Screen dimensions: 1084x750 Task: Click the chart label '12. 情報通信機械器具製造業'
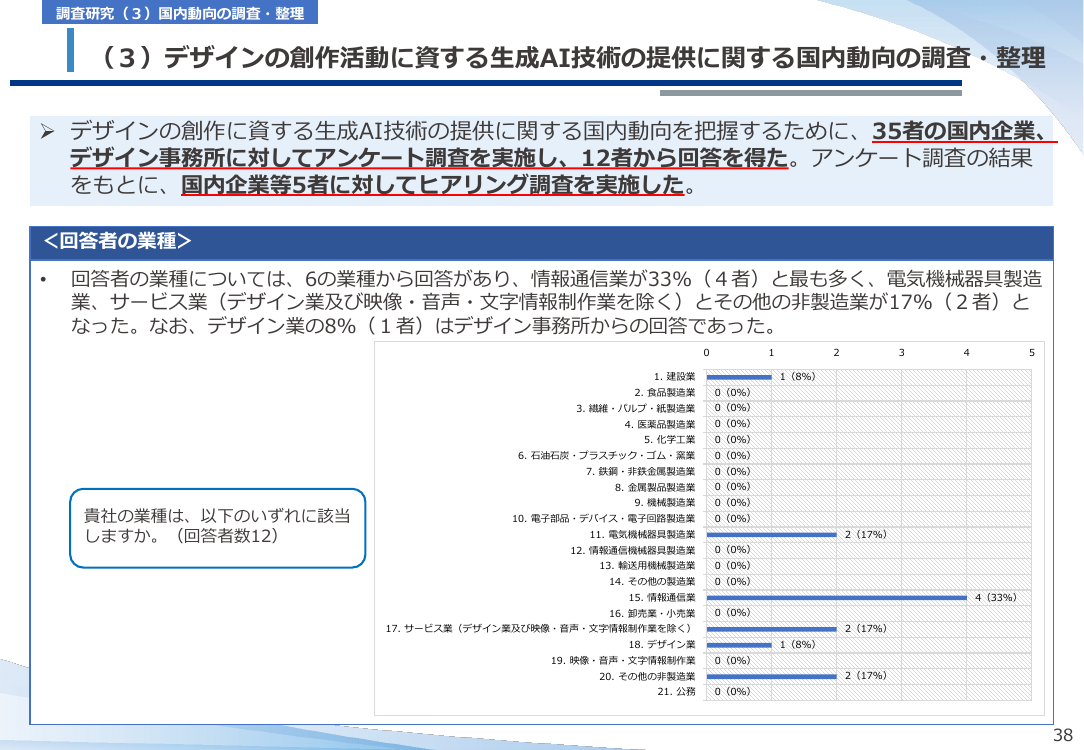[633, 550]
